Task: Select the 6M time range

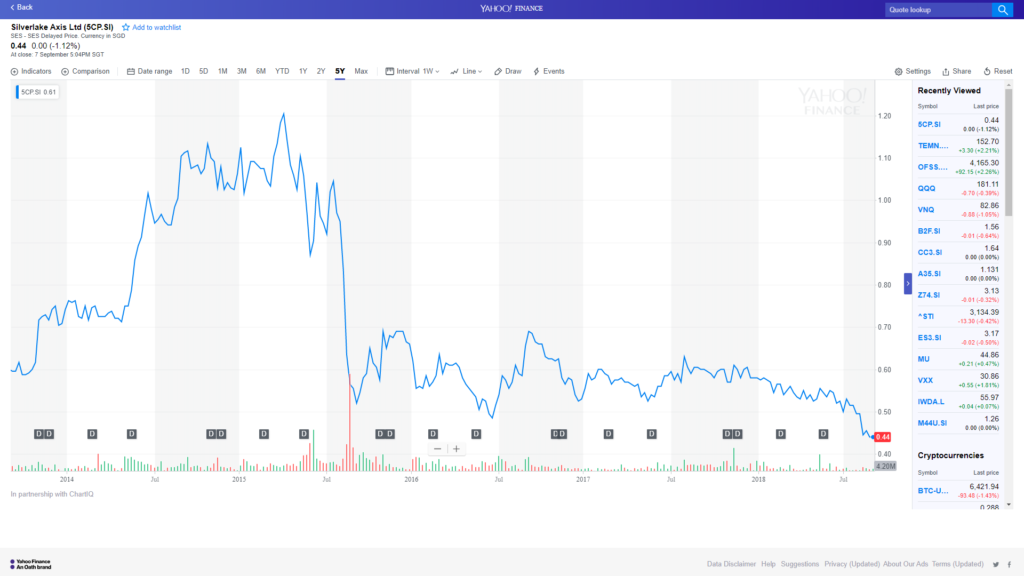Action: tap(261, 71)
